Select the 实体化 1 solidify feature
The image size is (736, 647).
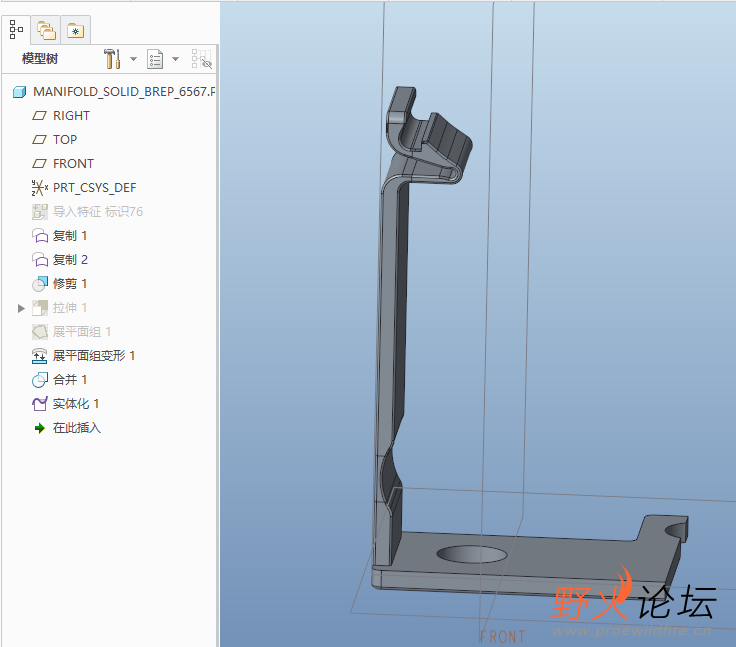[76, 404]
